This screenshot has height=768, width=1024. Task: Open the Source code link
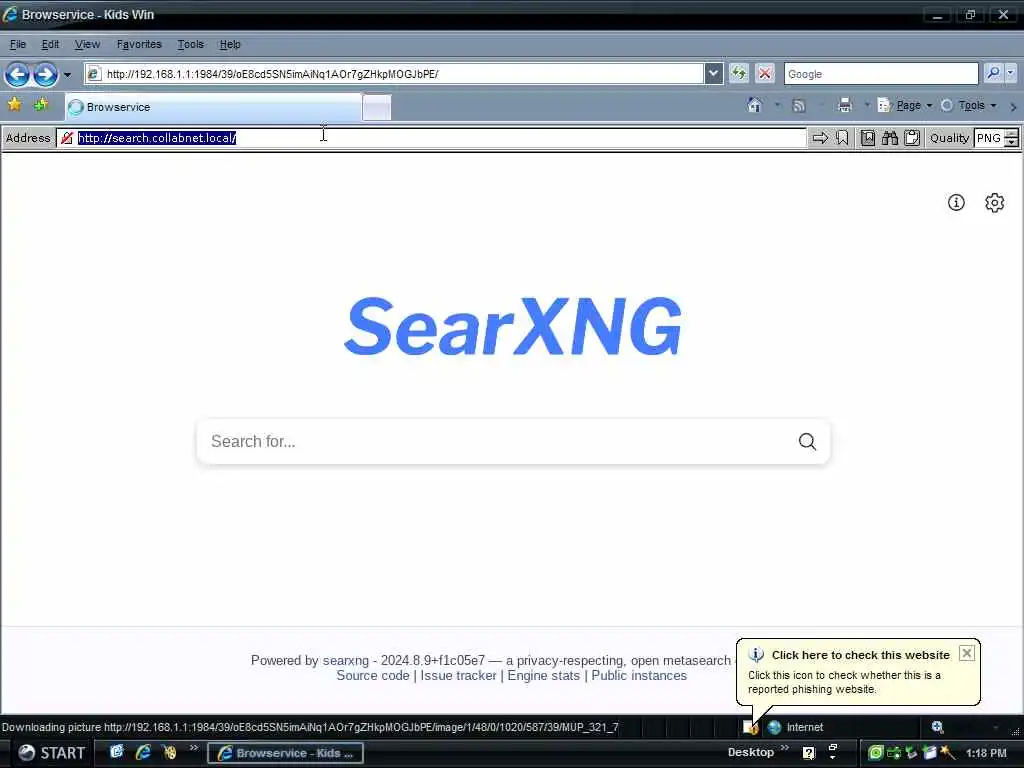(373, 676)
